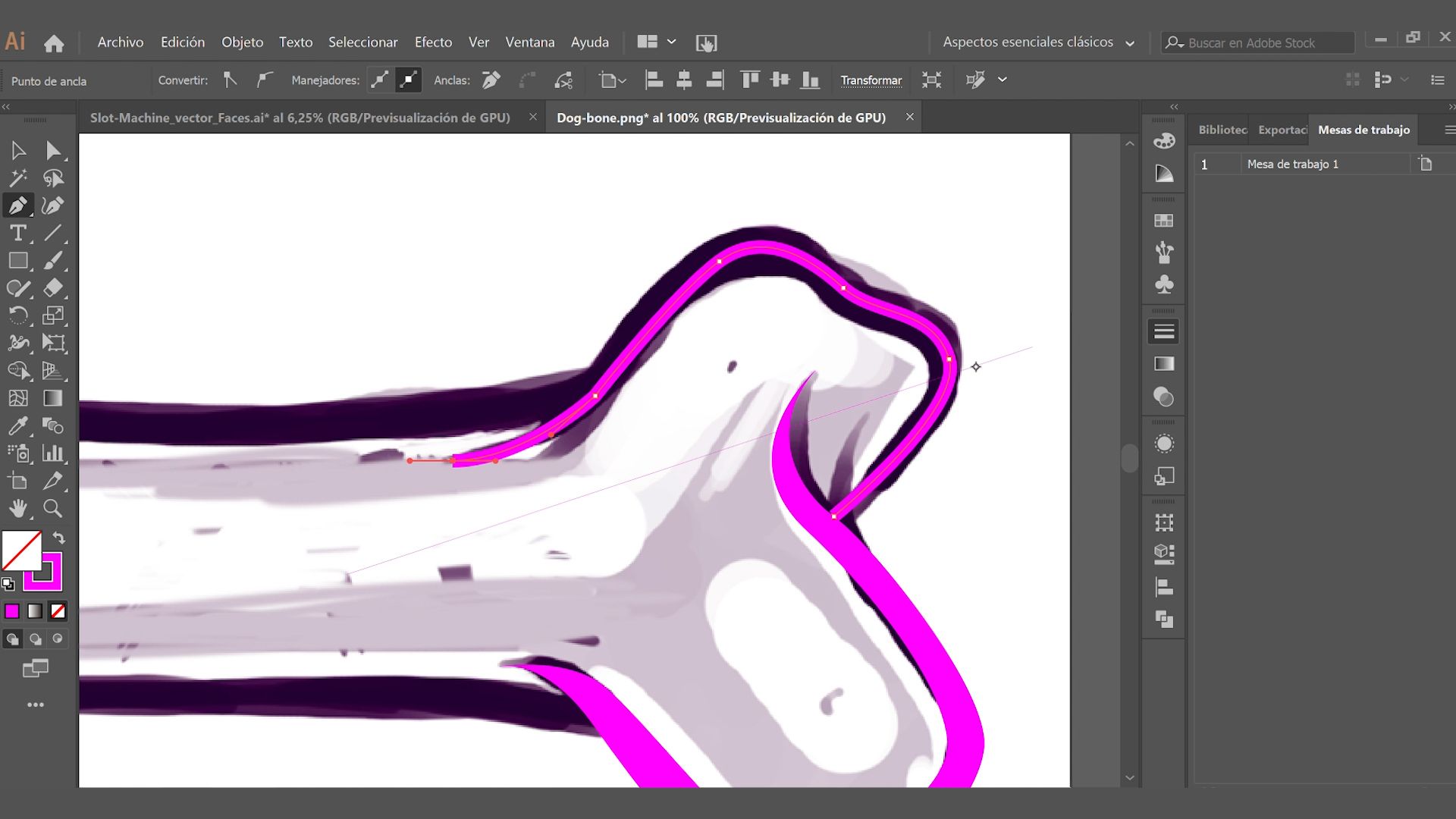Swap fill and stroke colors
Image resolution: width=1456 pixels, height=819 pixels.
[58, 538]
